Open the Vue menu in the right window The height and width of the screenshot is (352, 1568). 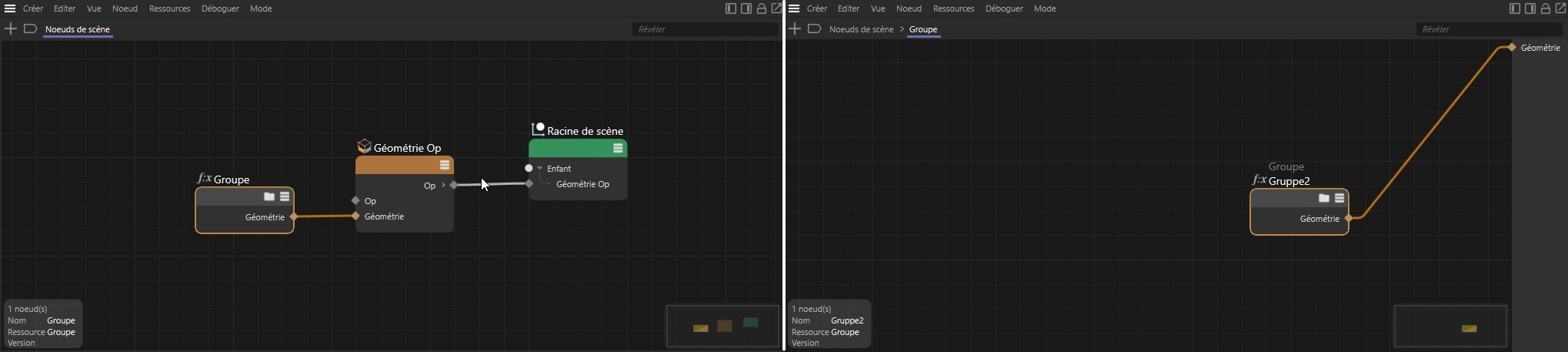point(878,8)
